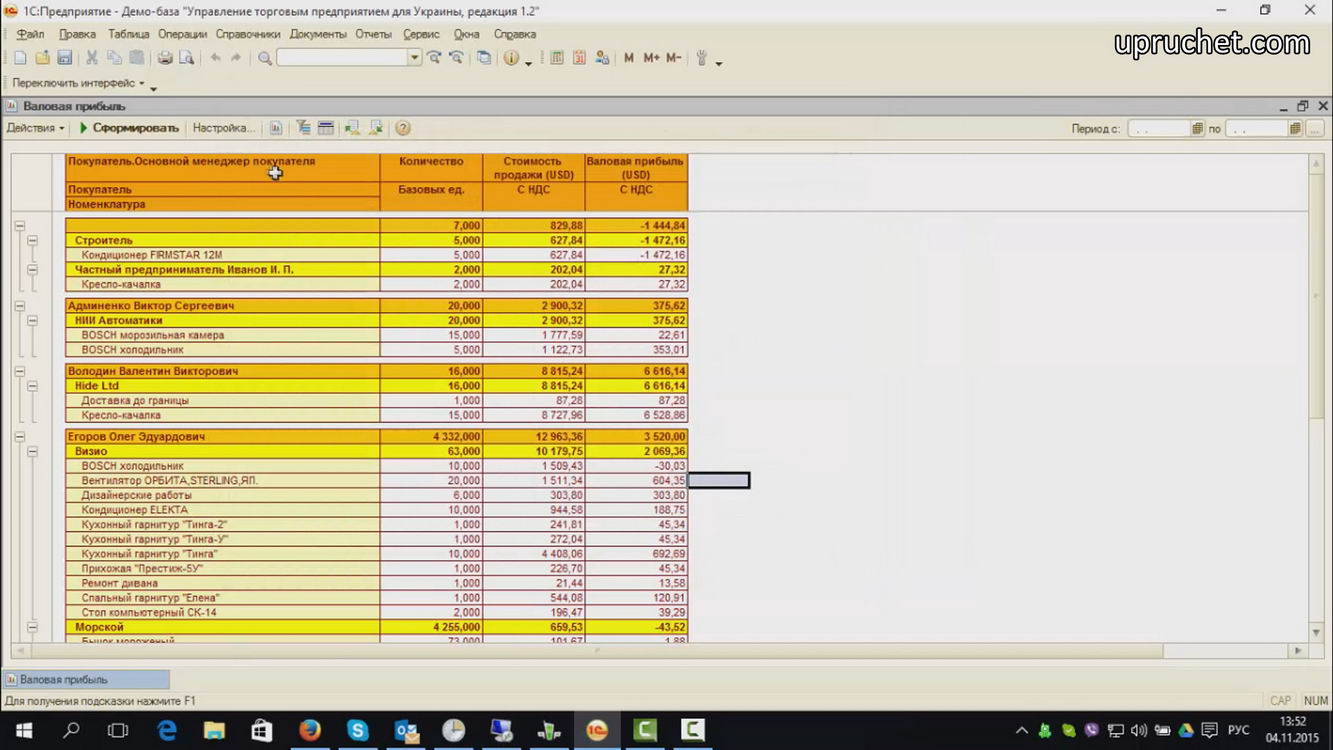Click the M memory button
Image resolution: width=1333 pixels, height=750 pixels.
(629, 58)
